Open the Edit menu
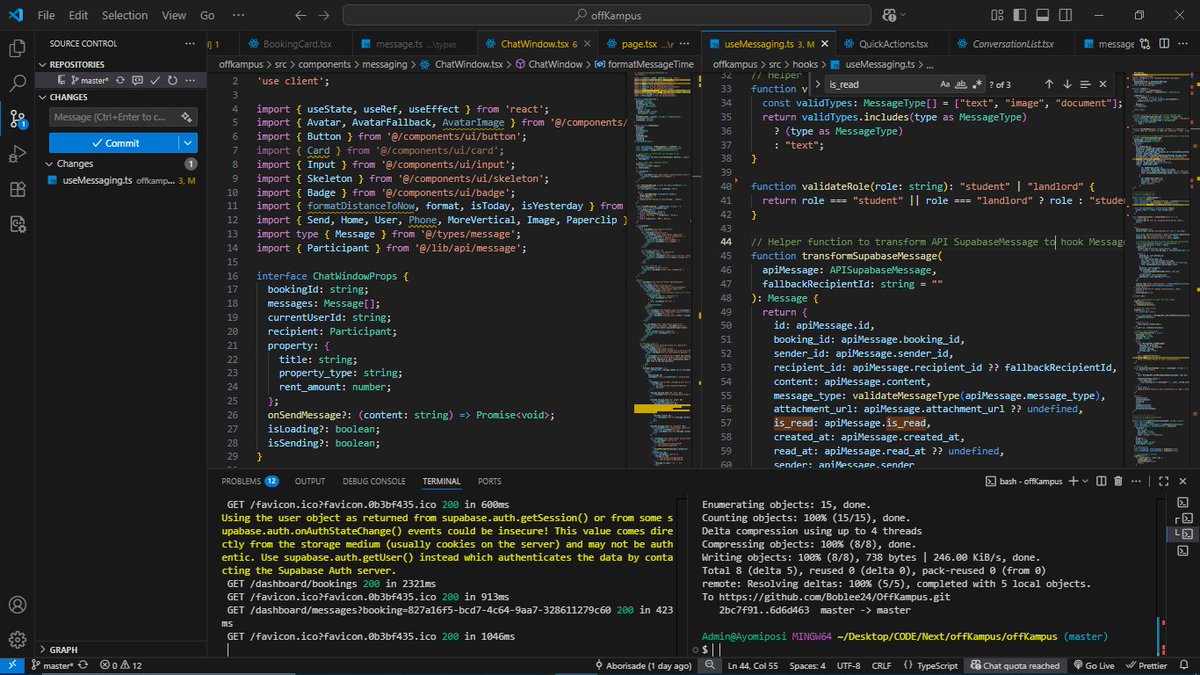This screenshot has height=675, width=1200. coord(79,16)
